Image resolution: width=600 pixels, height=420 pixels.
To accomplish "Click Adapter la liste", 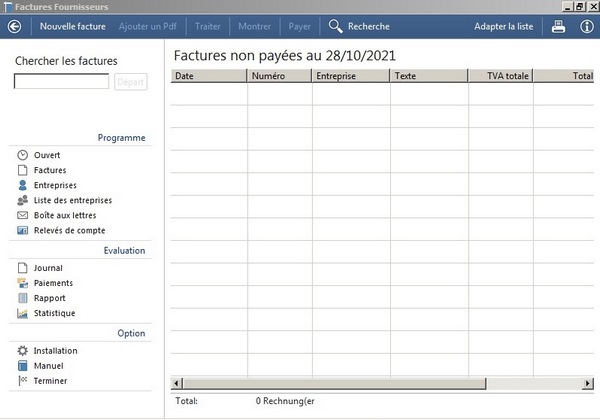I will click(x=504, y=26).
